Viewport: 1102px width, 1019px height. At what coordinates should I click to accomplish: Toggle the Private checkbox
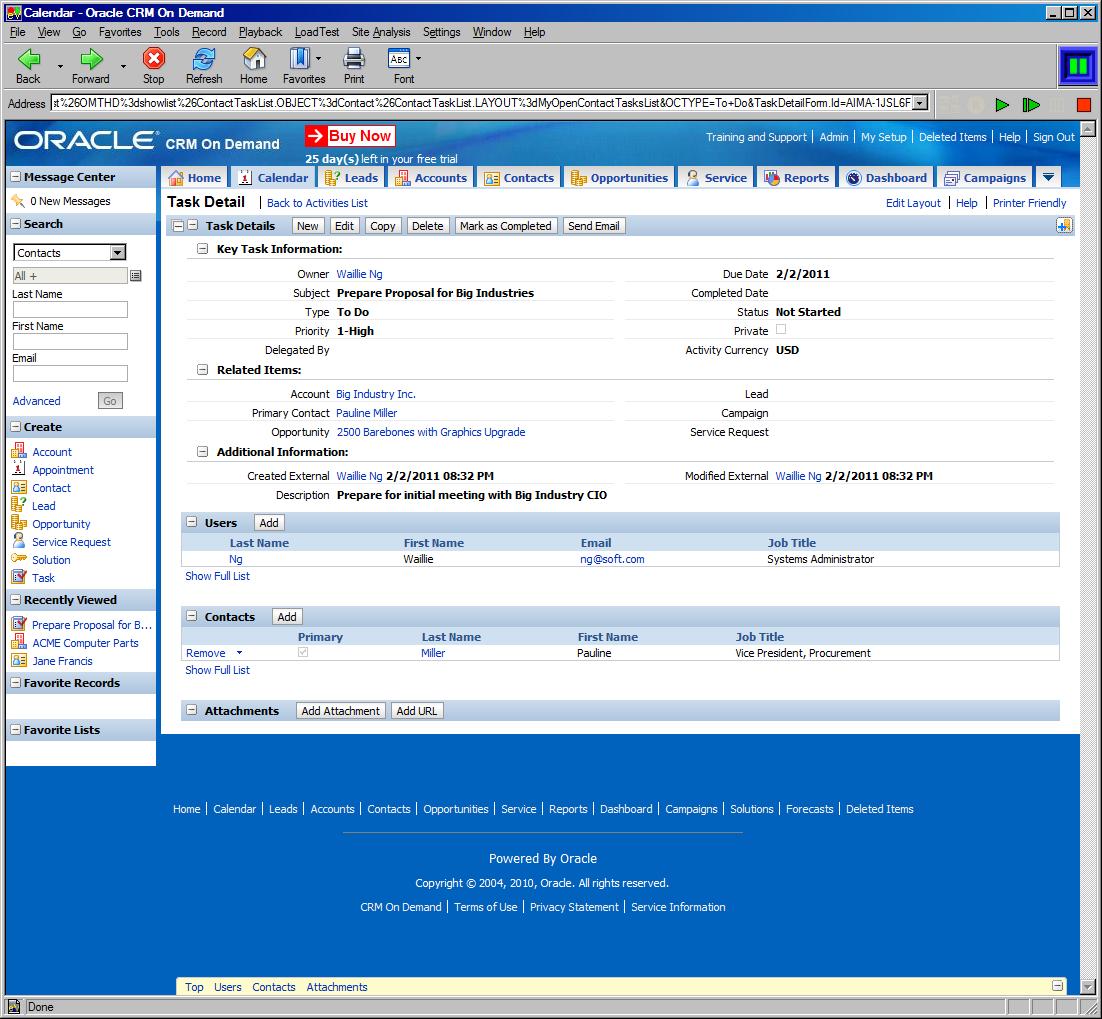click(x=781, y=330)
